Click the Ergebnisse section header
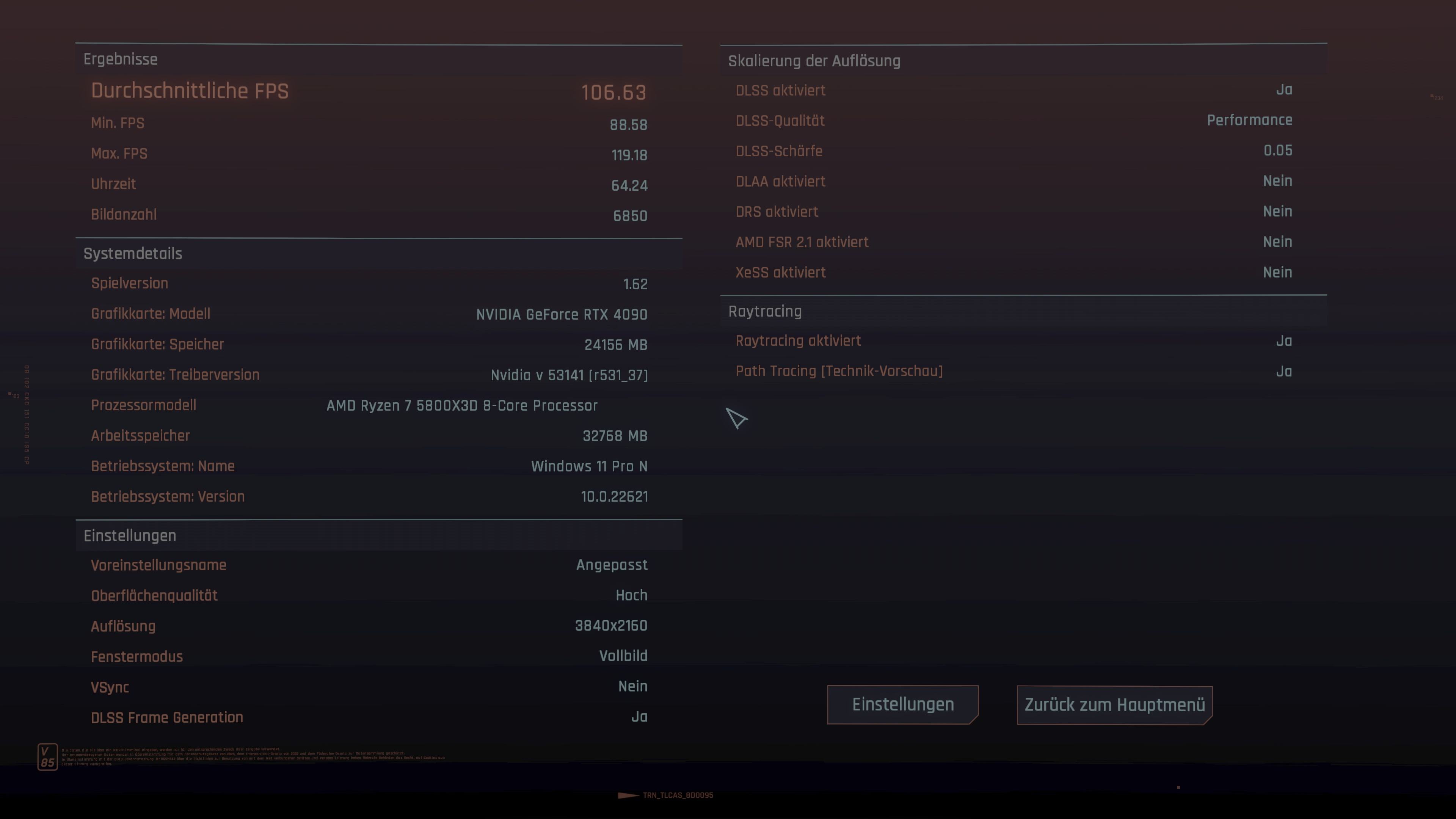This screenshot has width=1456, height=819. (121, 60)
